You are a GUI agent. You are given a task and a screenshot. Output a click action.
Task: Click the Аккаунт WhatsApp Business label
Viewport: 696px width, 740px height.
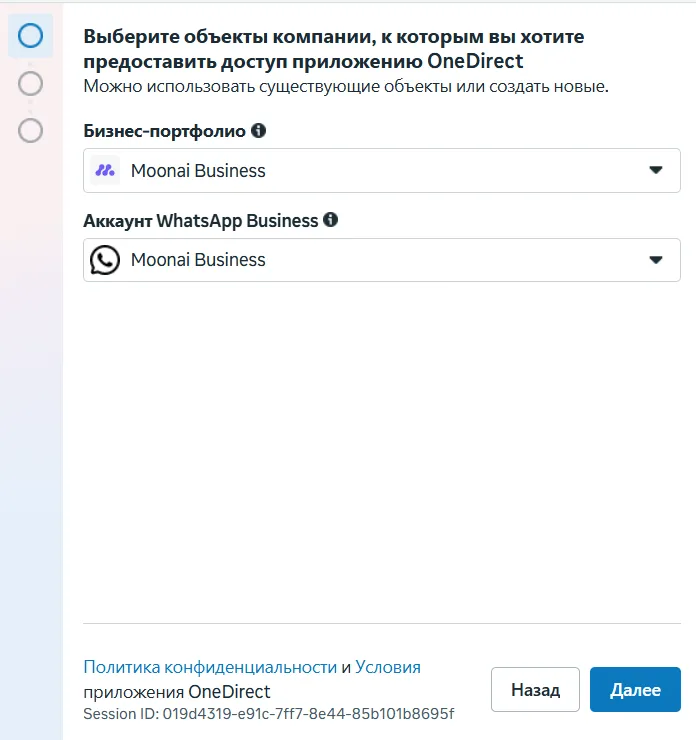tap(201, 220)
